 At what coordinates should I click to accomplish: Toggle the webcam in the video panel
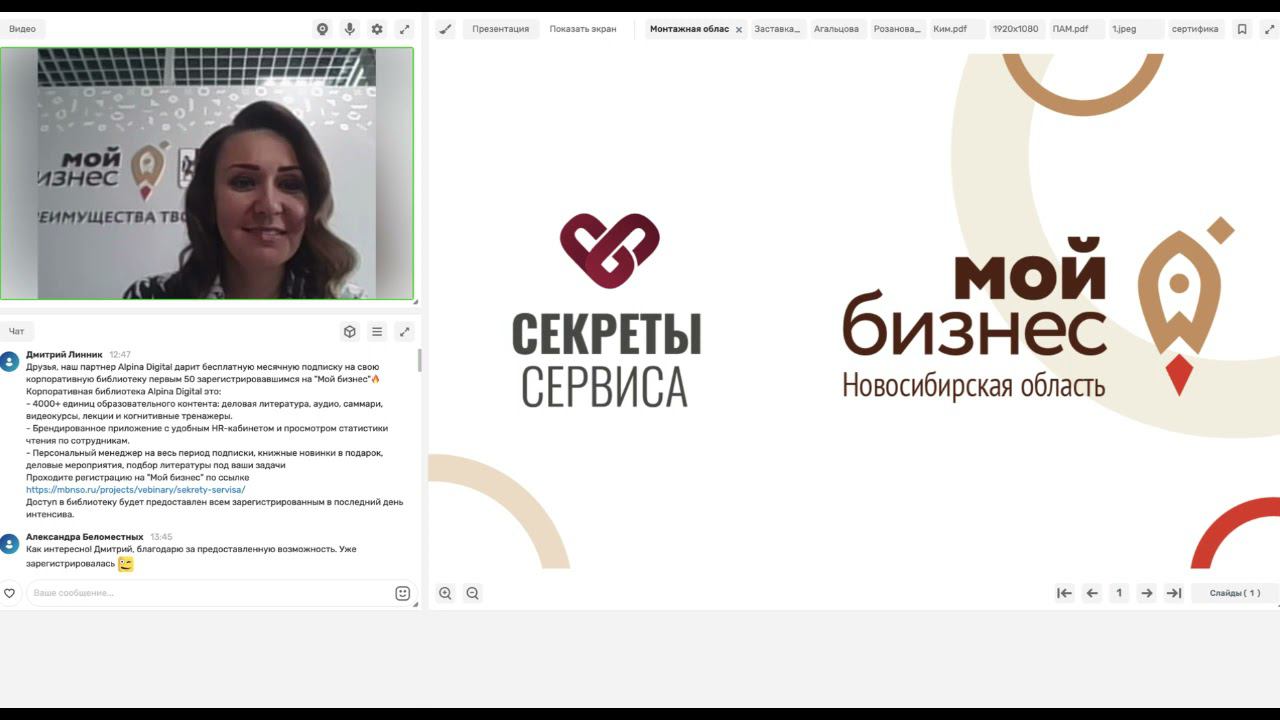point(322,29)
